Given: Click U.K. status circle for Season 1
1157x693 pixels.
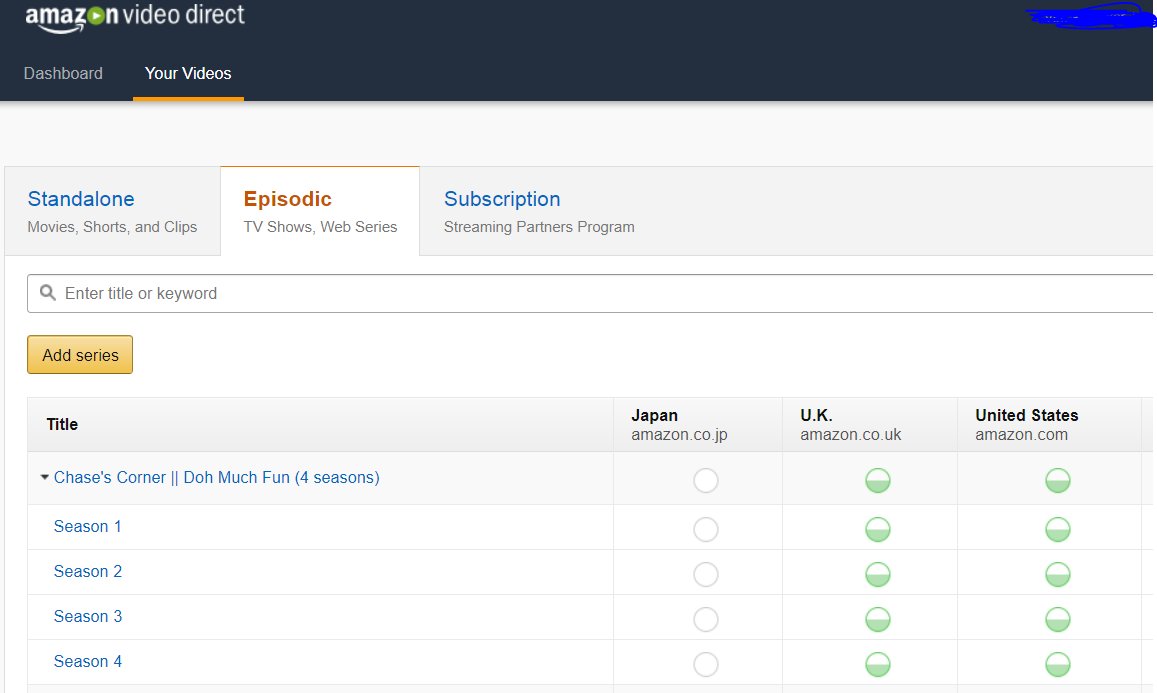Looking at the screenshot, I should pyautogui.click(x=877, y=529).
